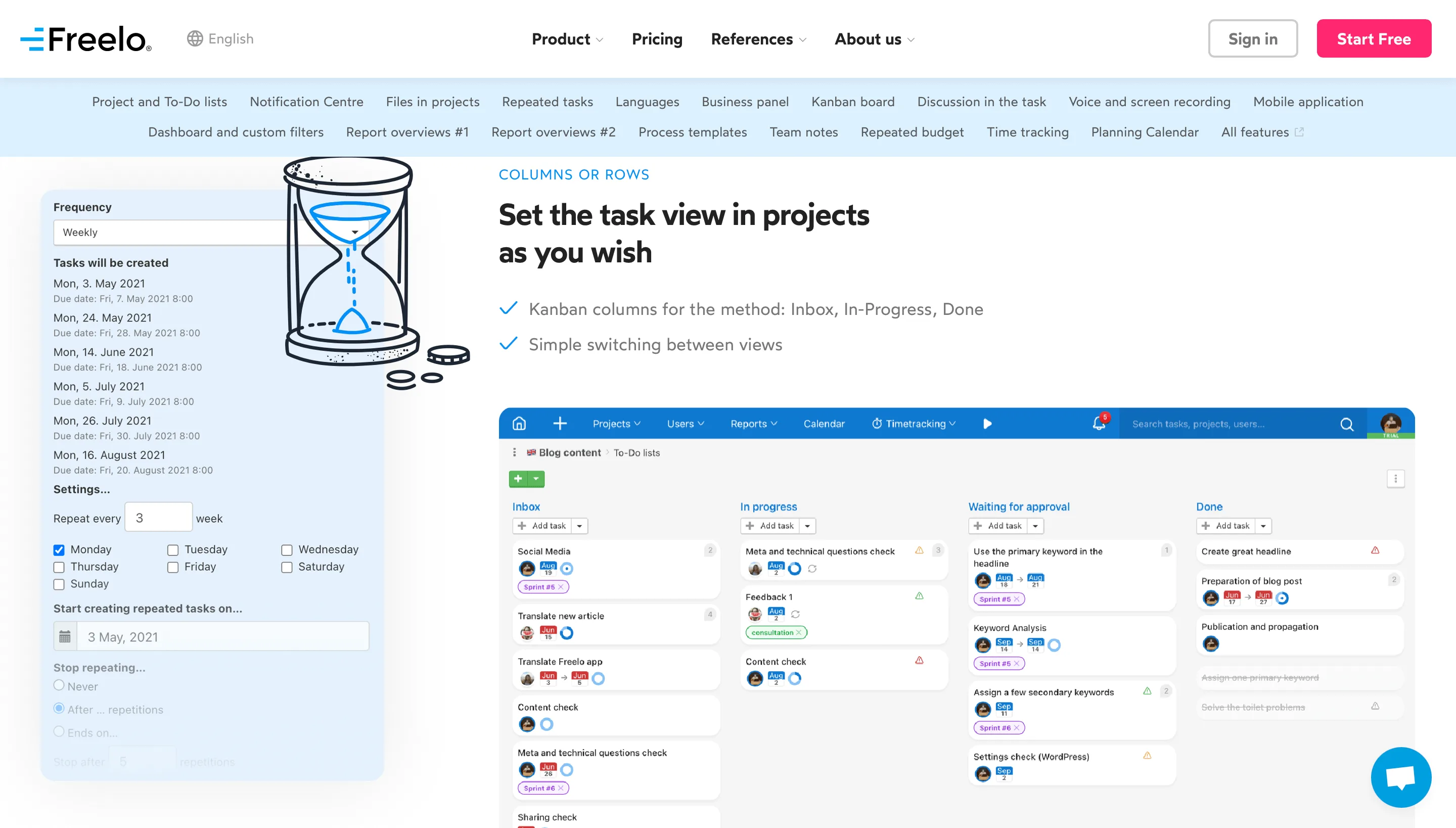Click the Sign in button

pos(1253,38)
